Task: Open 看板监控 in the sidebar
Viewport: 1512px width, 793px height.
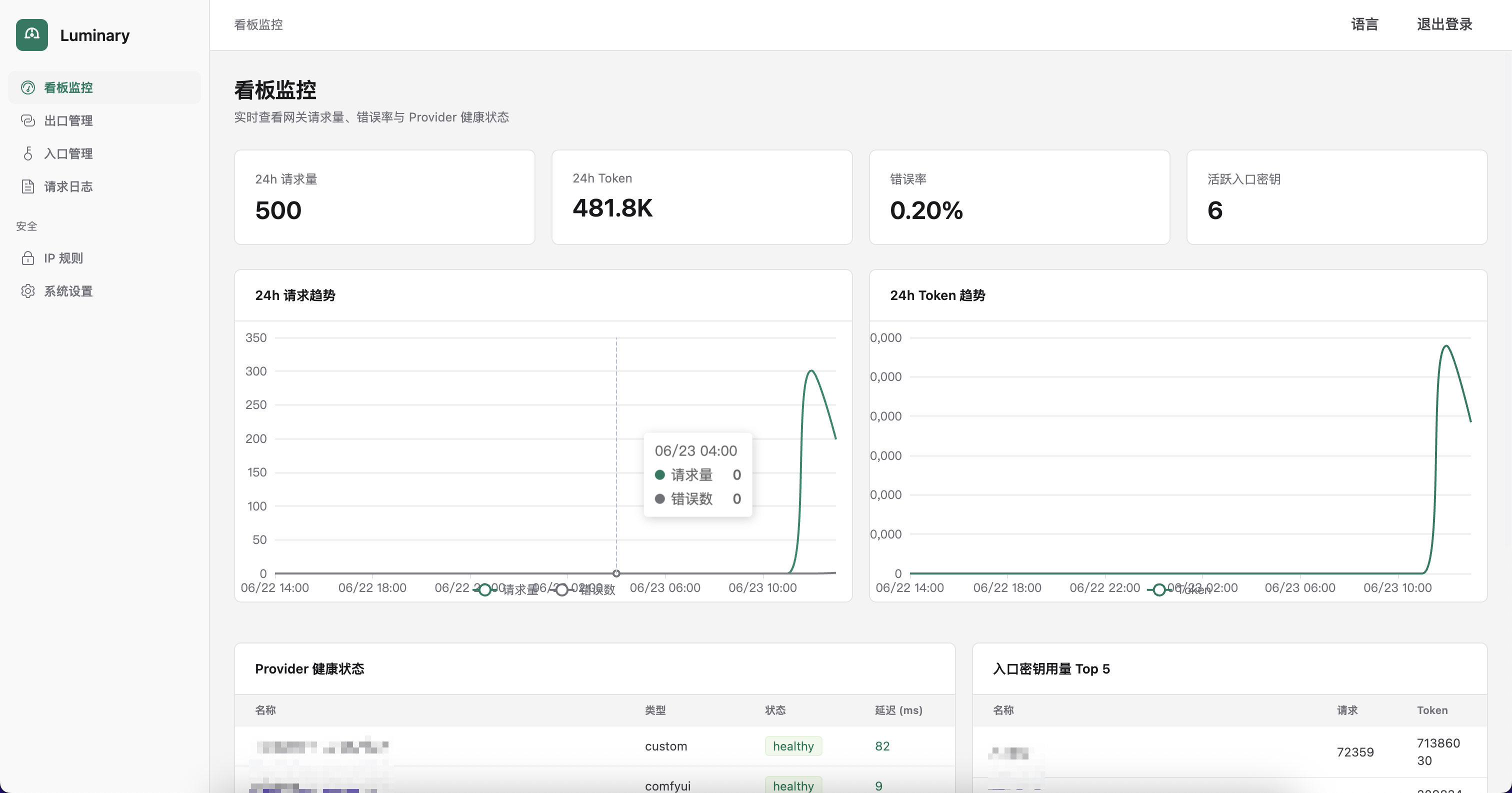Action: pos(104,87)
